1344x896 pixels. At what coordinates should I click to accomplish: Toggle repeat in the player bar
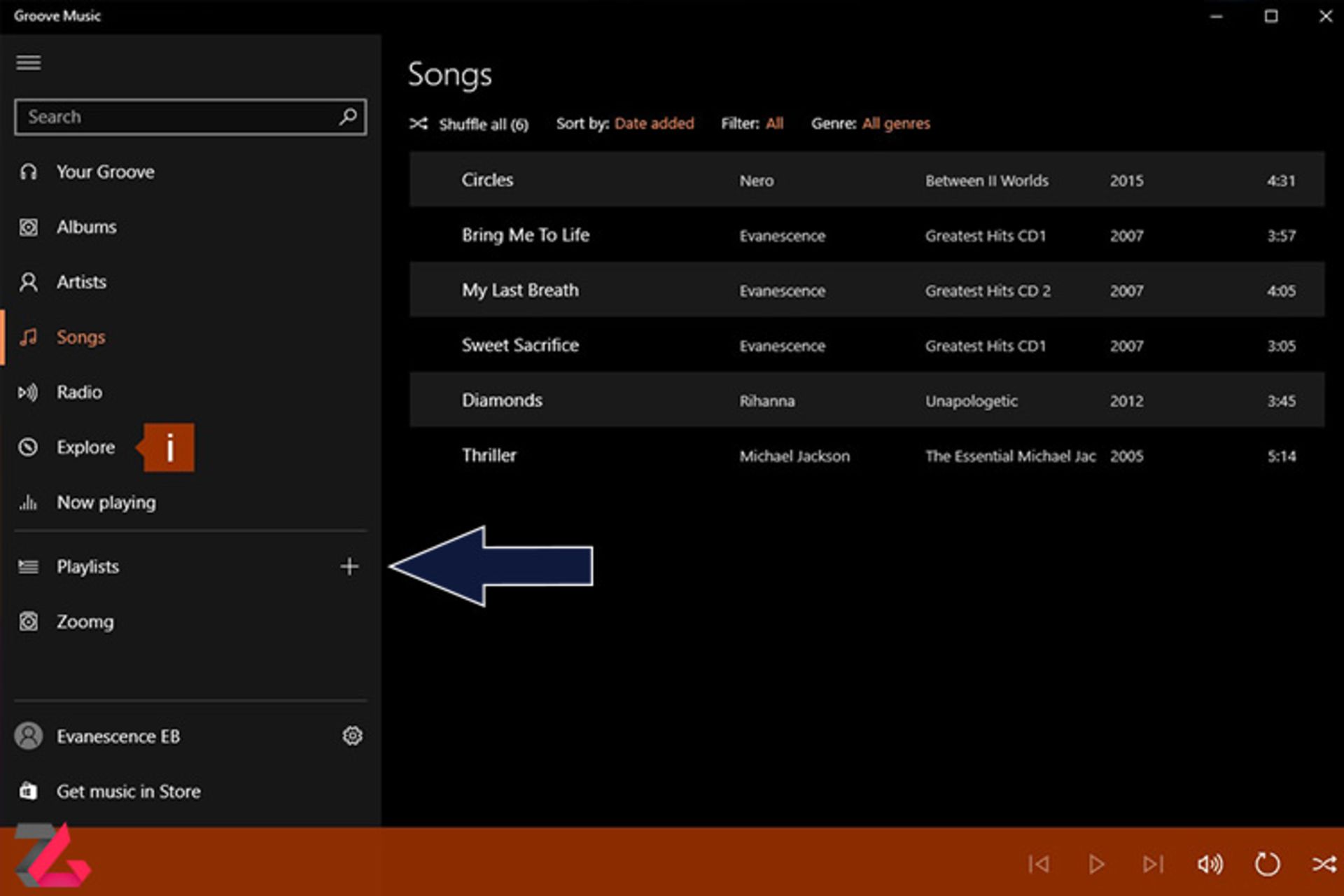click(x=1267, y=864)
